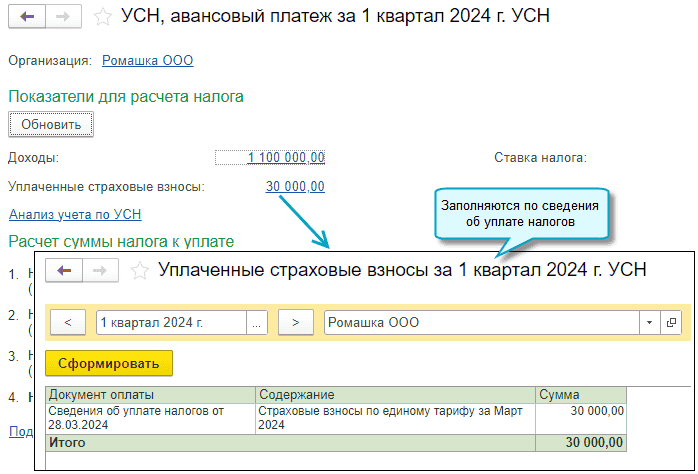Expand the organization dropdown arrow
The image size is (698, 474).
point(649,322)
